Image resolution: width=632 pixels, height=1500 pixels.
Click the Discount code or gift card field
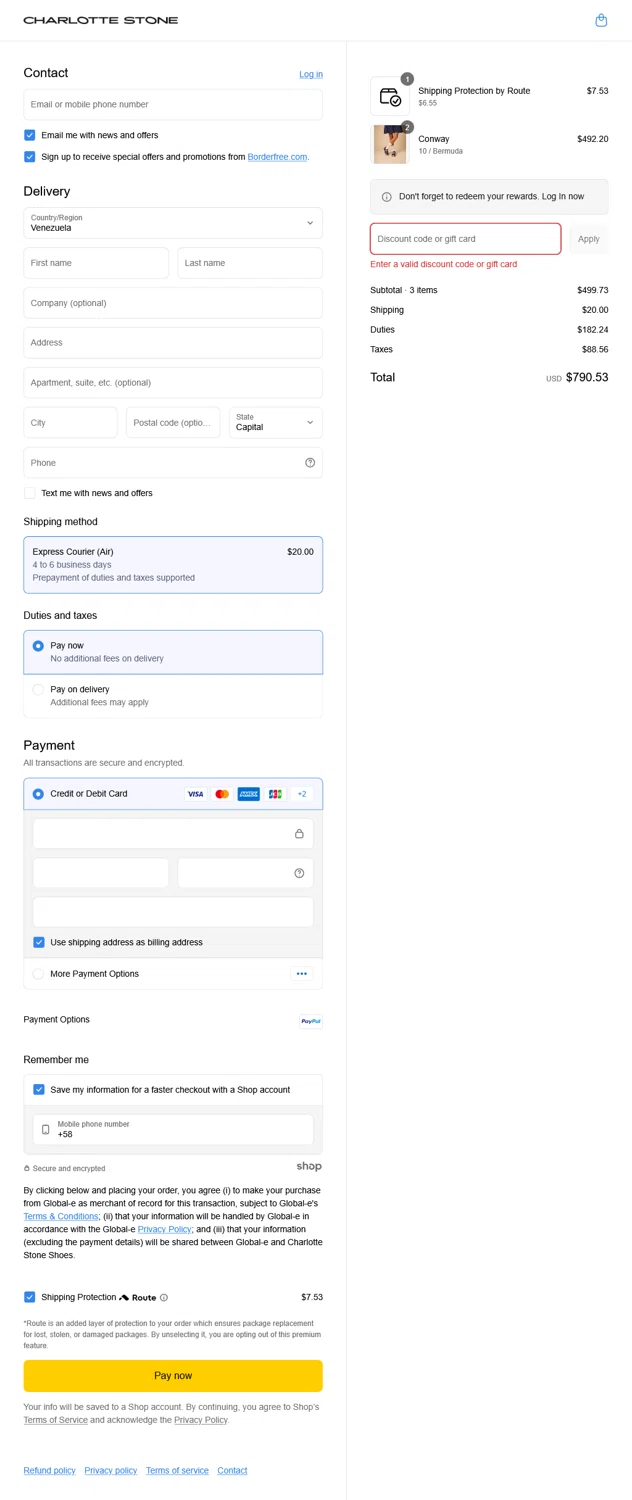pos(465,239)
